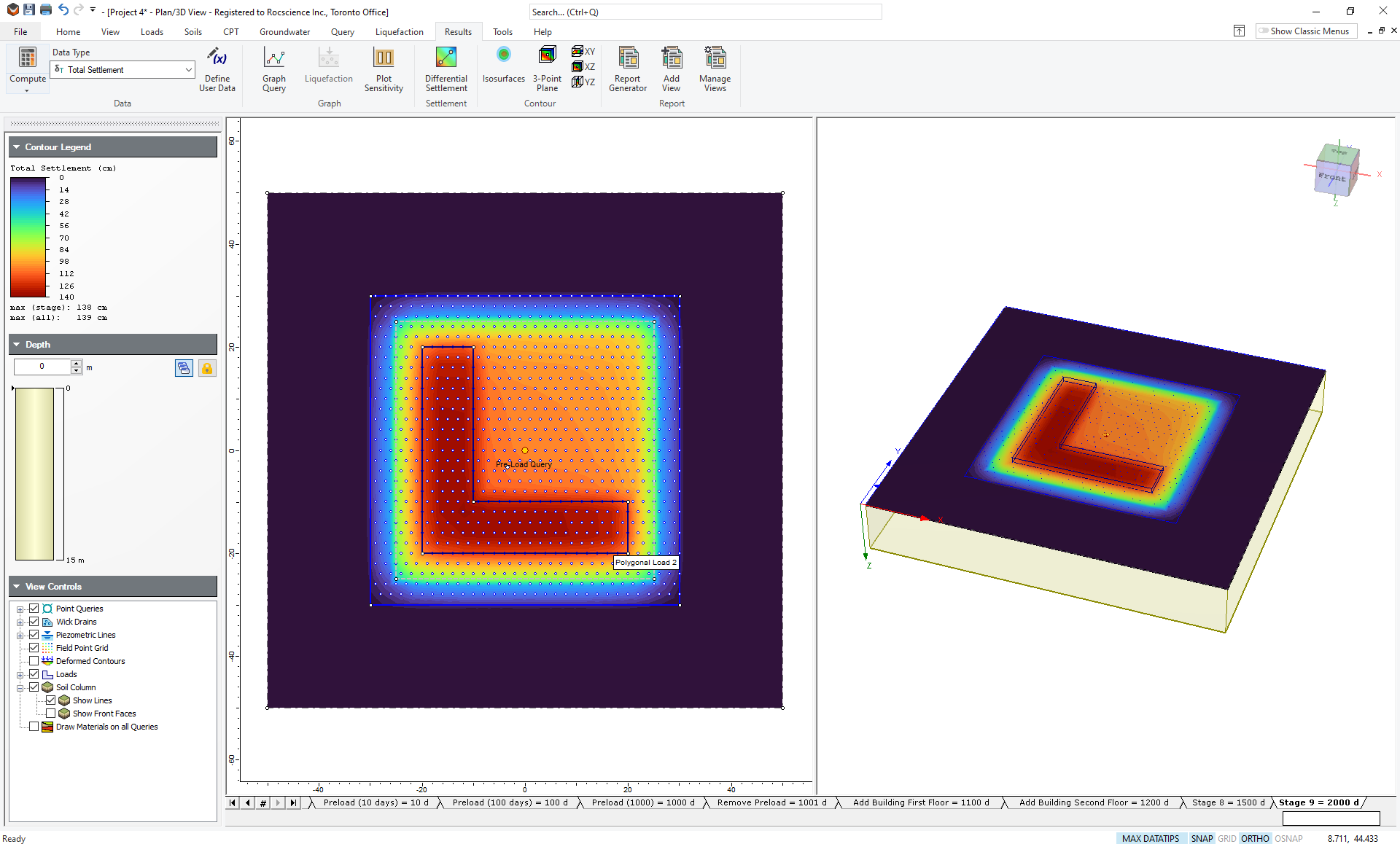Expand the Point Queries tree item

20,609
